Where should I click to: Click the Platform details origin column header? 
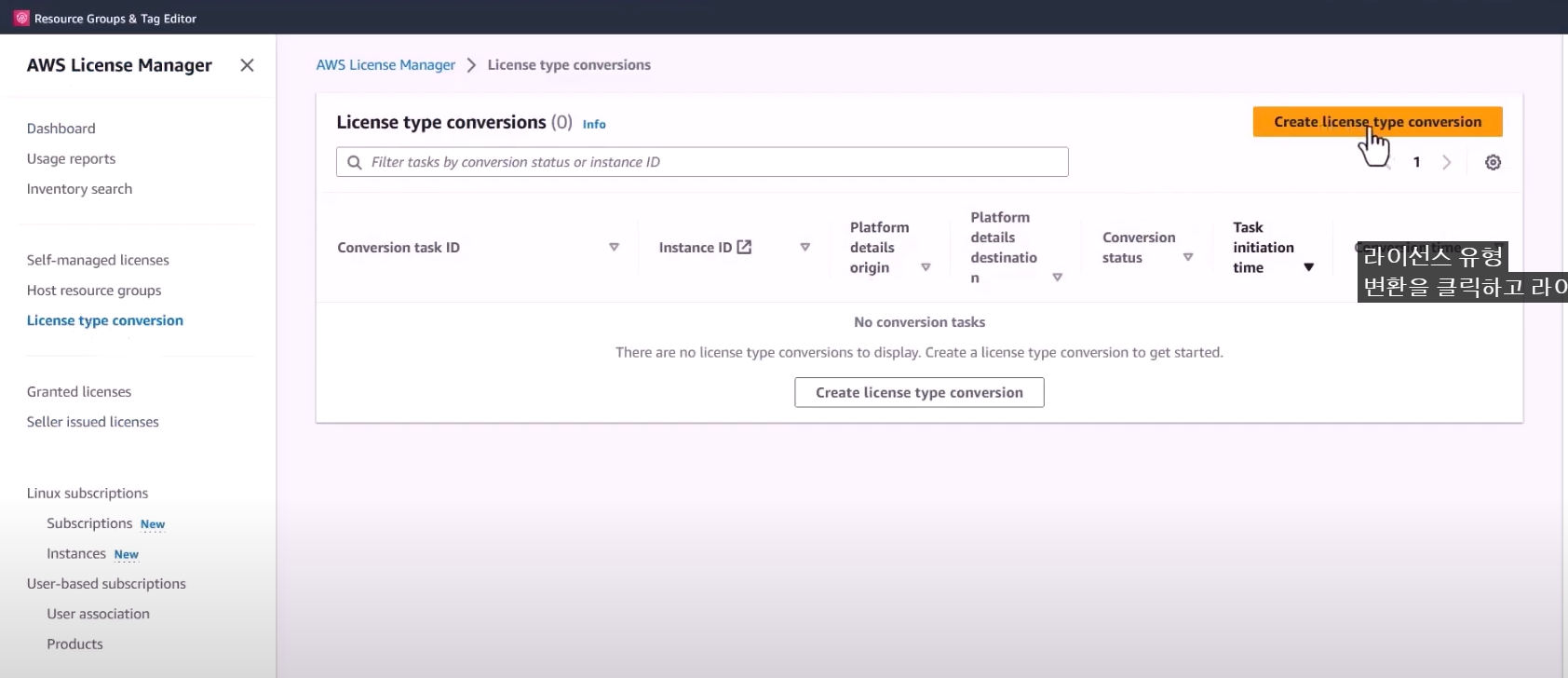pos(879,248)
